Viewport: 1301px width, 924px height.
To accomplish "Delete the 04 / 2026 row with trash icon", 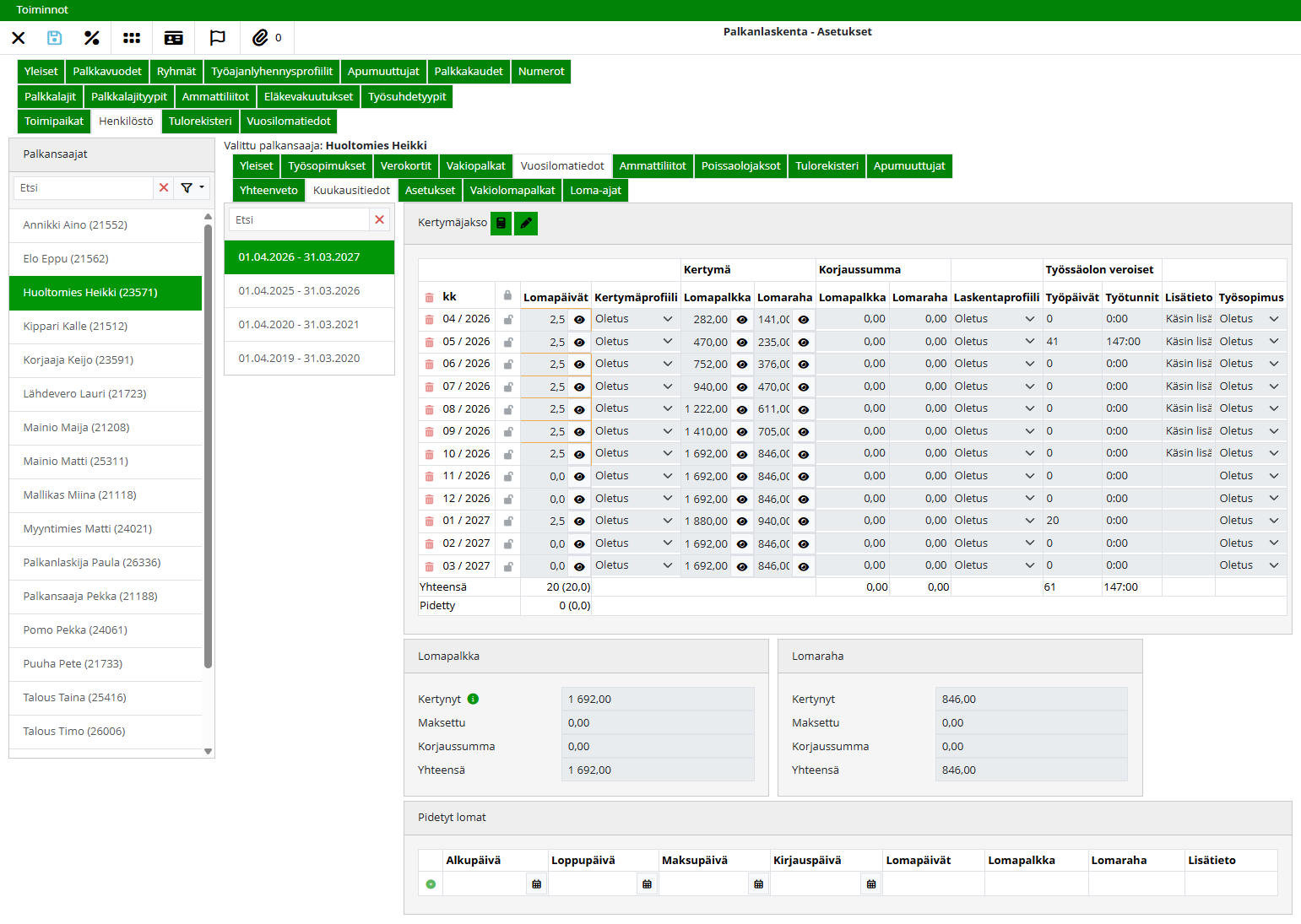I will tap(429, 320).
